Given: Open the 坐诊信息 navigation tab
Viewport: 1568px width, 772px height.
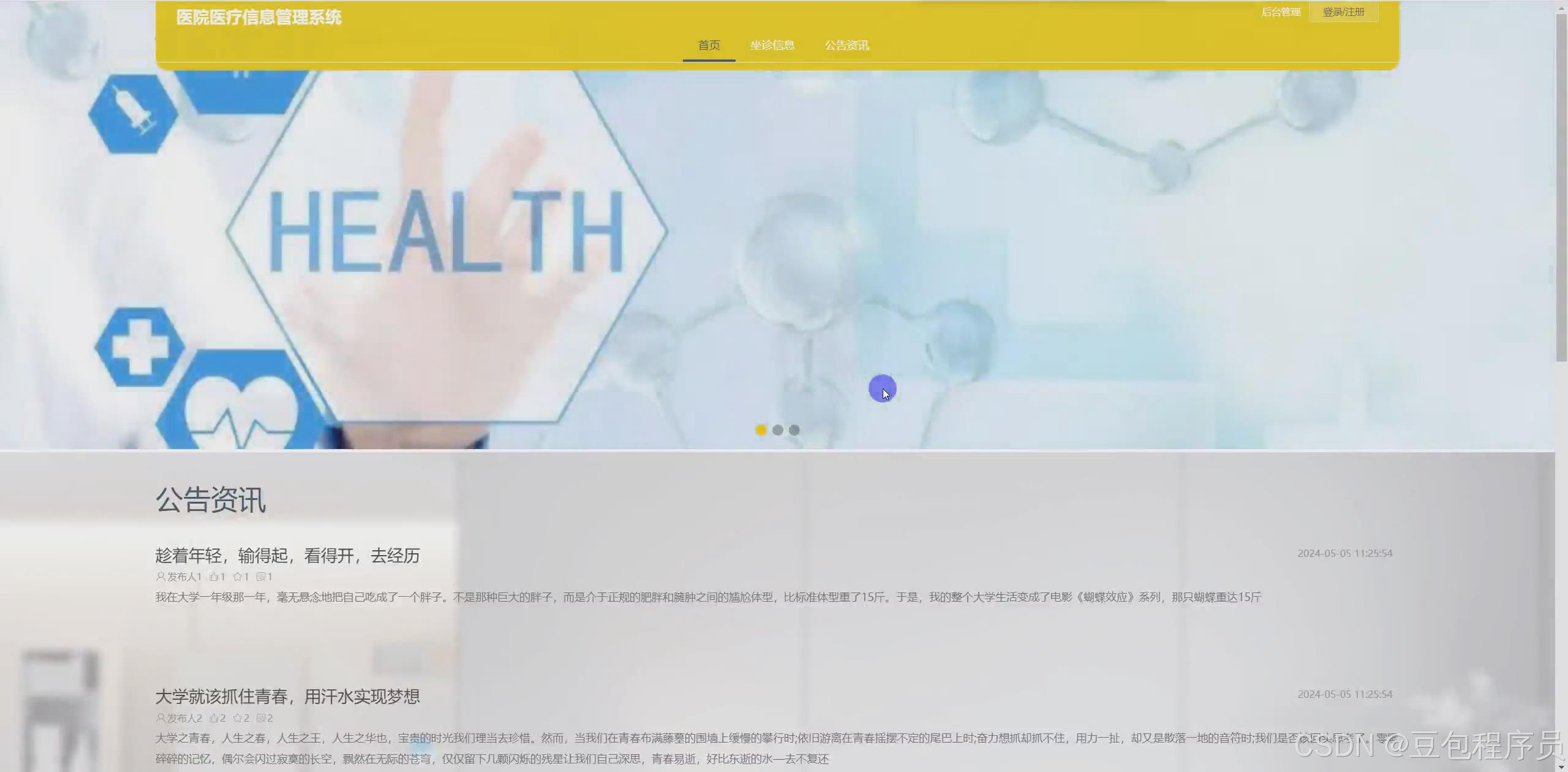Looking at the screenshot, I should (x=772, y=45).
